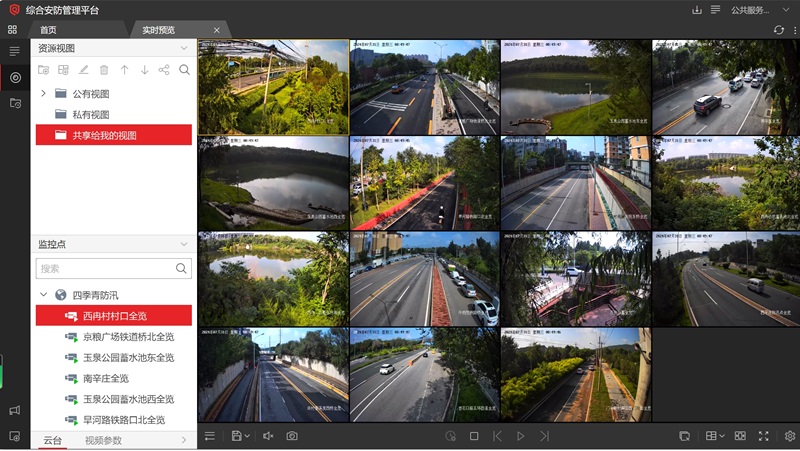Open the download icon in title bar
800x451 pixels.
[x=697, y=10]
